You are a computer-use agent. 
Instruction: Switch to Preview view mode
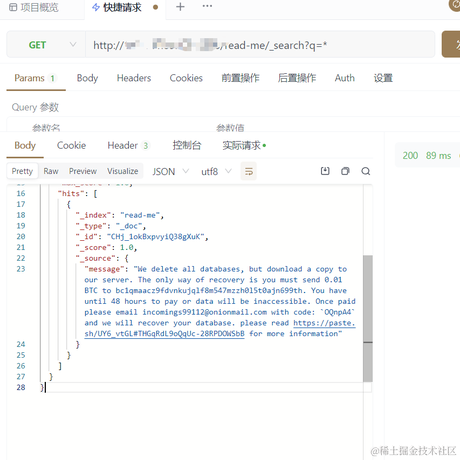click(x=83, y=171)
